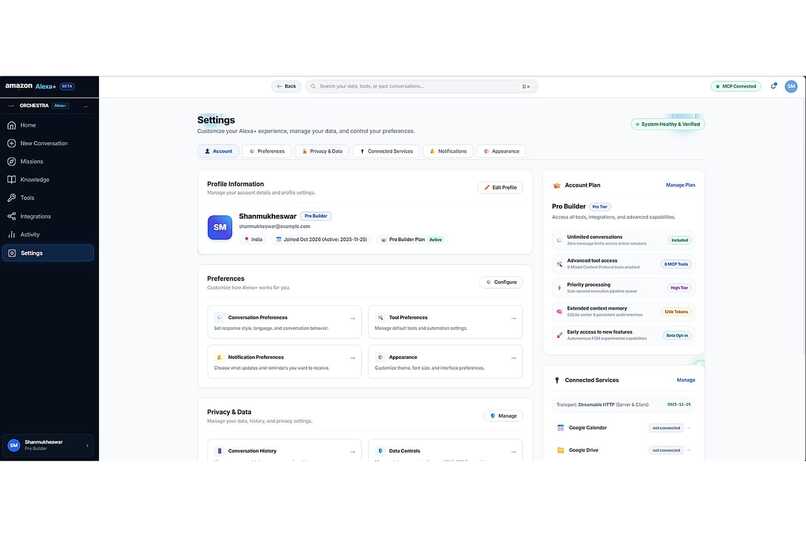Click the BETA label next to Alexa+

(x=67, y=86)
